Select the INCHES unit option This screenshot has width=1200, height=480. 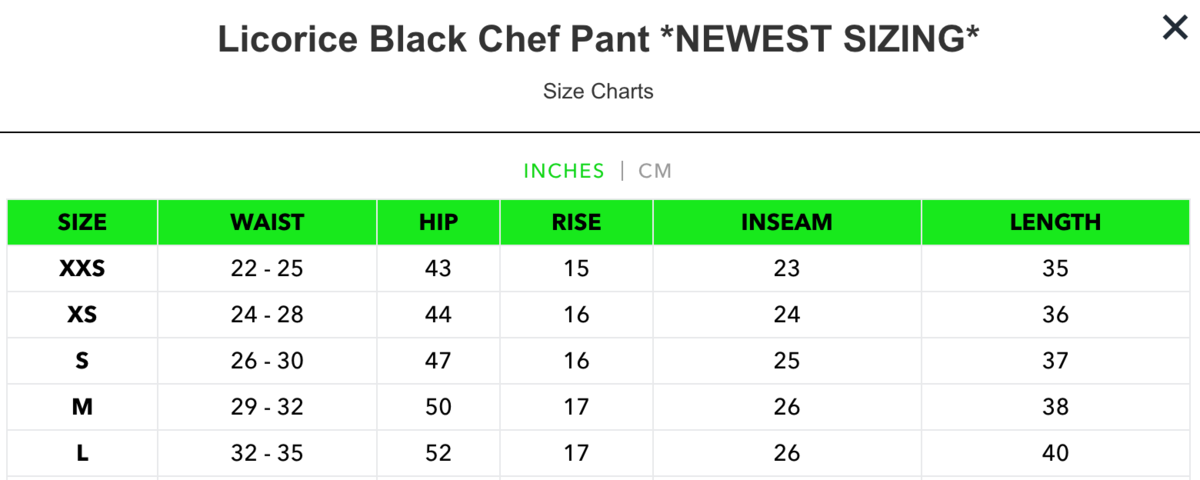pyautogui.click(x=564, y=171)
